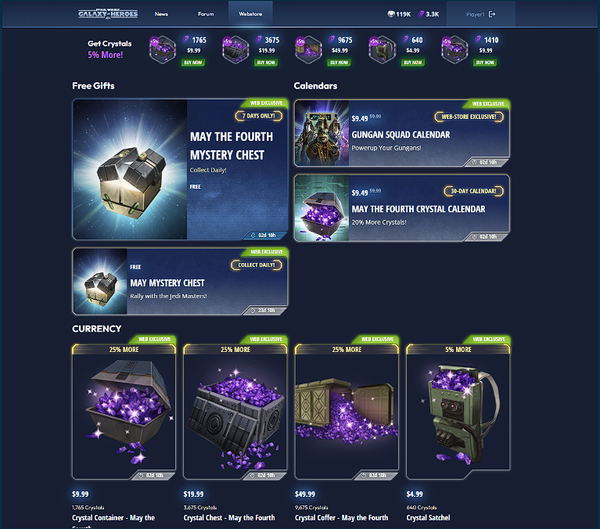The width and height of the screenshot is (600, 529).
Task: Click the 9675 crystals pack icon in top banner
Action: coord(308,50)
